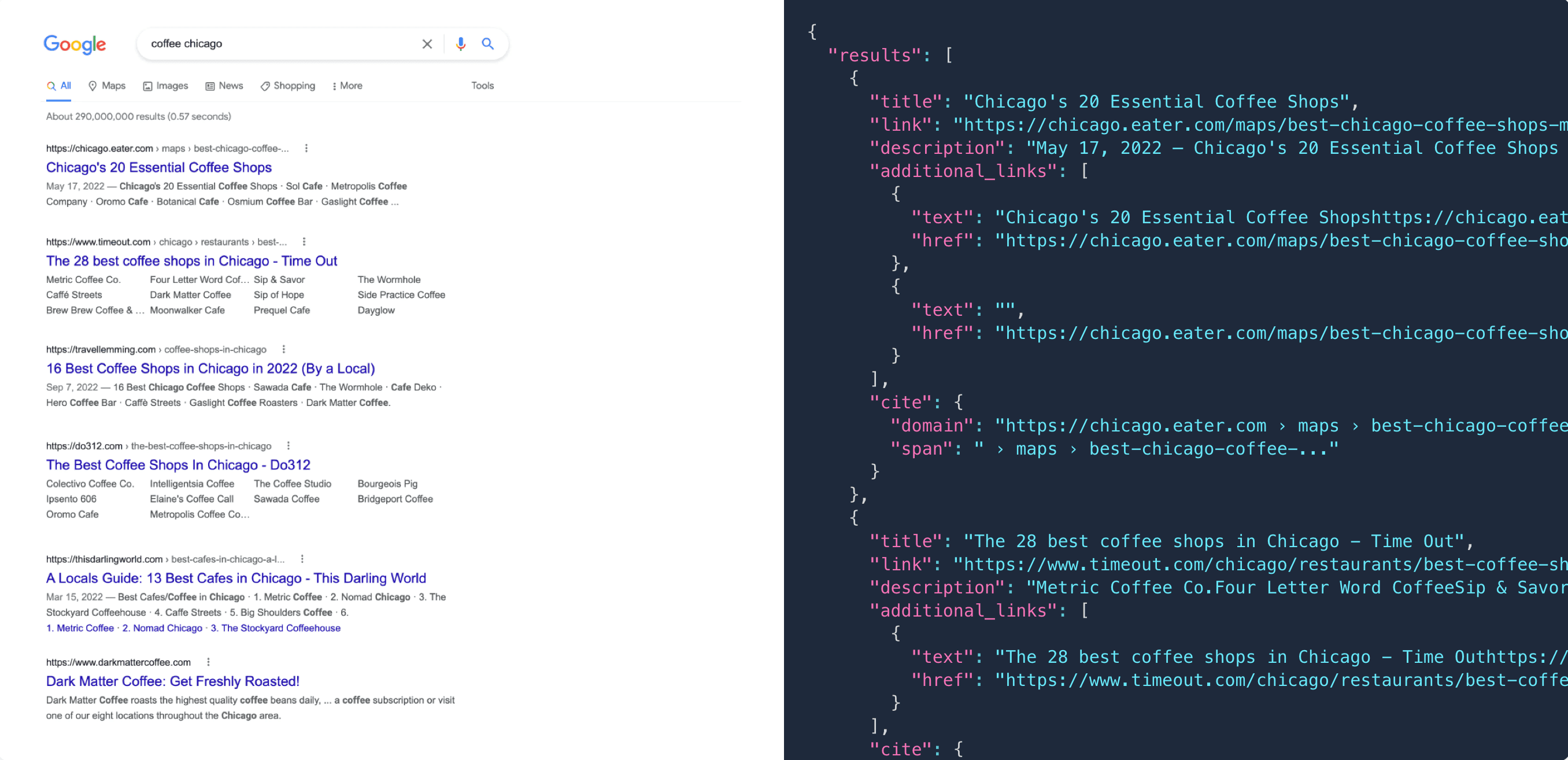The height and width of the screenshot is (760, 1568).
Task: Click the Time Out "title" line in JSON
Action: [x=1171, y=541]
